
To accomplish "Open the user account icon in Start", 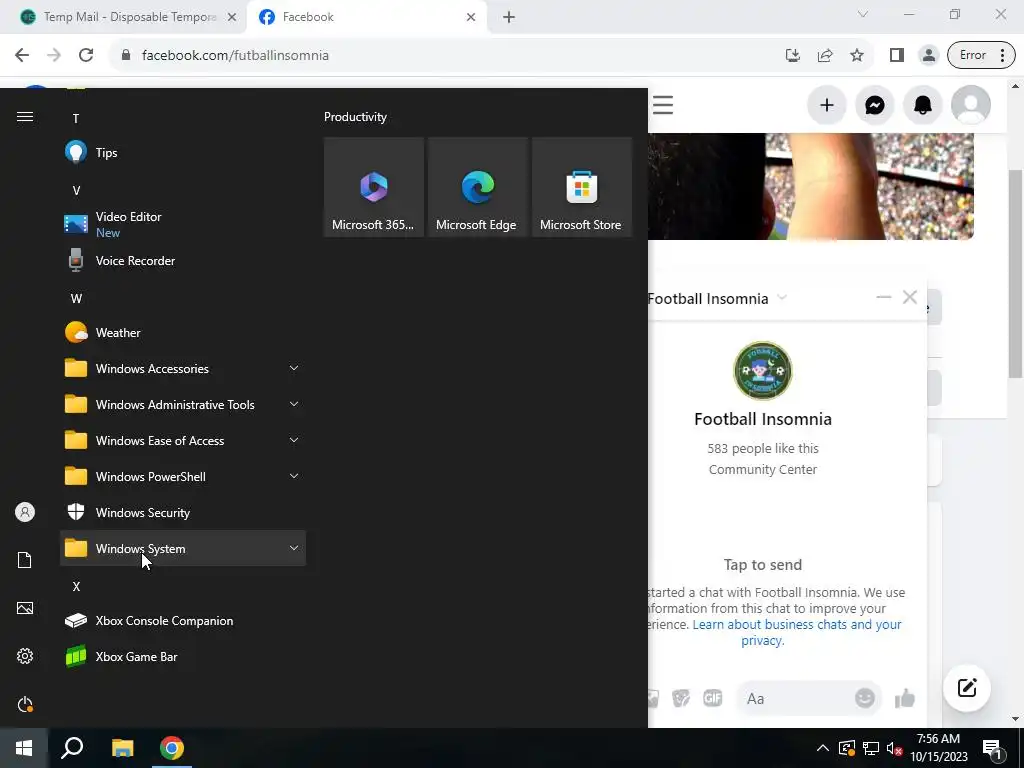I will point(25,512).
